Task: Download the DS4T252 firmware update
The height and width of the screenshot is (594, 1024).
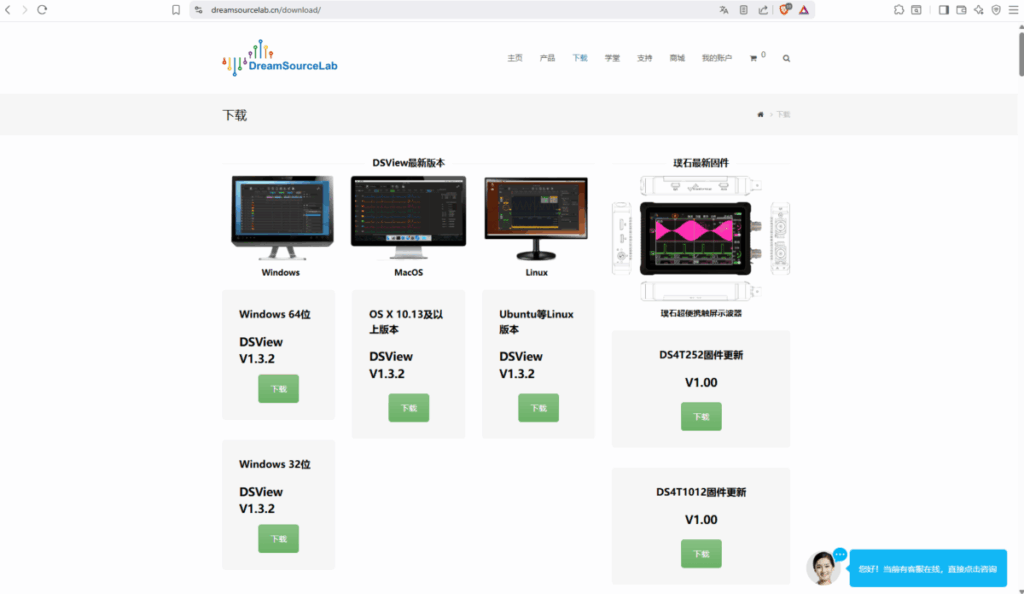Action: [x=701, y=416]
